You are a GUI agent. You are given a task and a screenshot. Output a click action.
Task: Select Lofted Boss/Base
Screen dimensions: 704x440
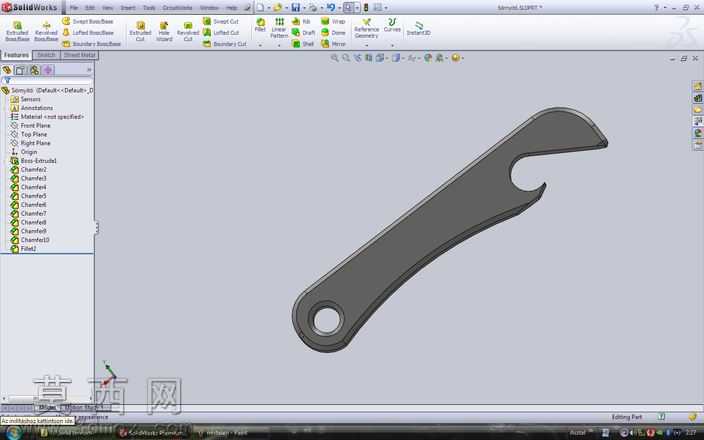[88, 32]
